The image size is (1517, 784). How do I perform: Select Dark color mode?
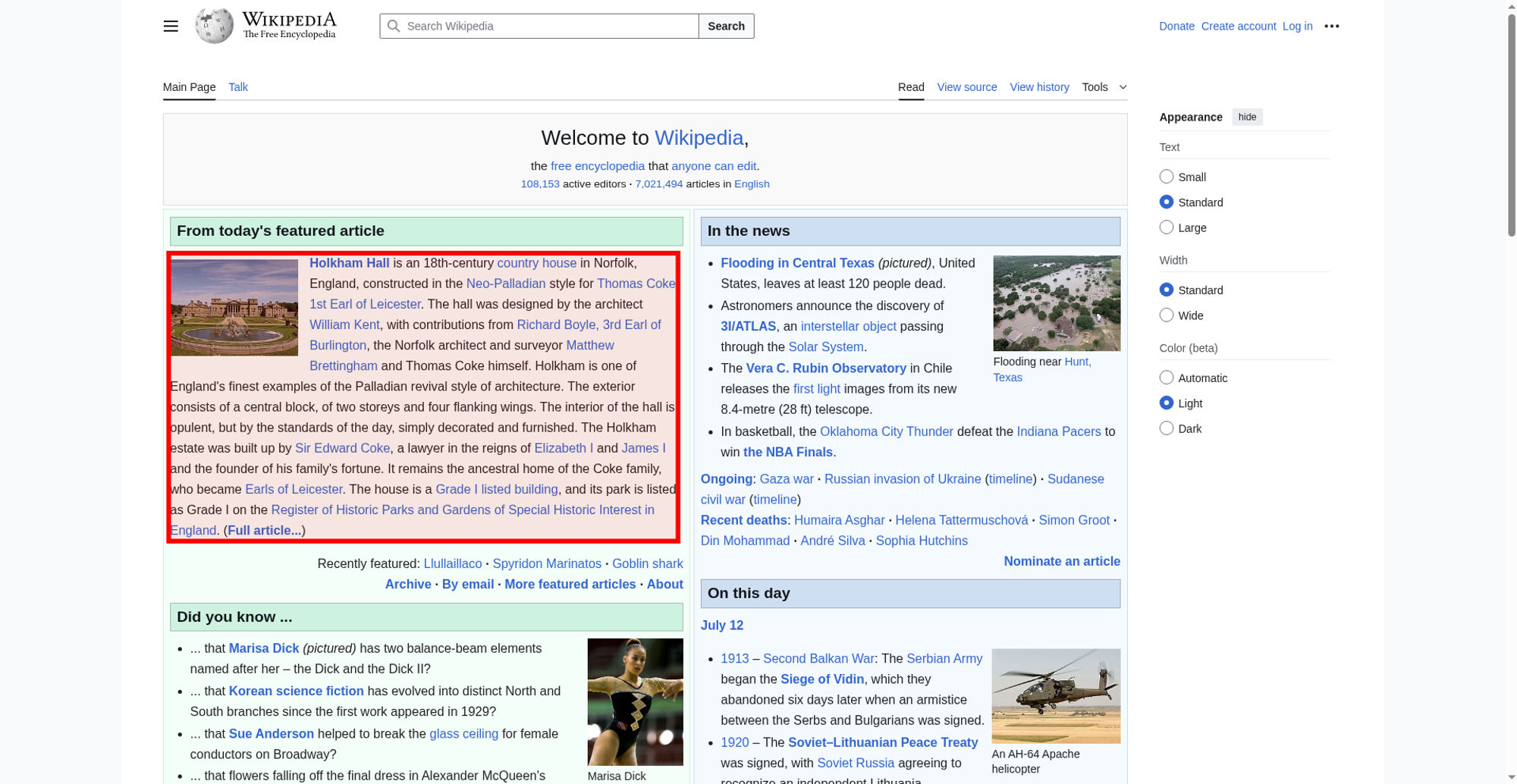(x=1167, y=428)
